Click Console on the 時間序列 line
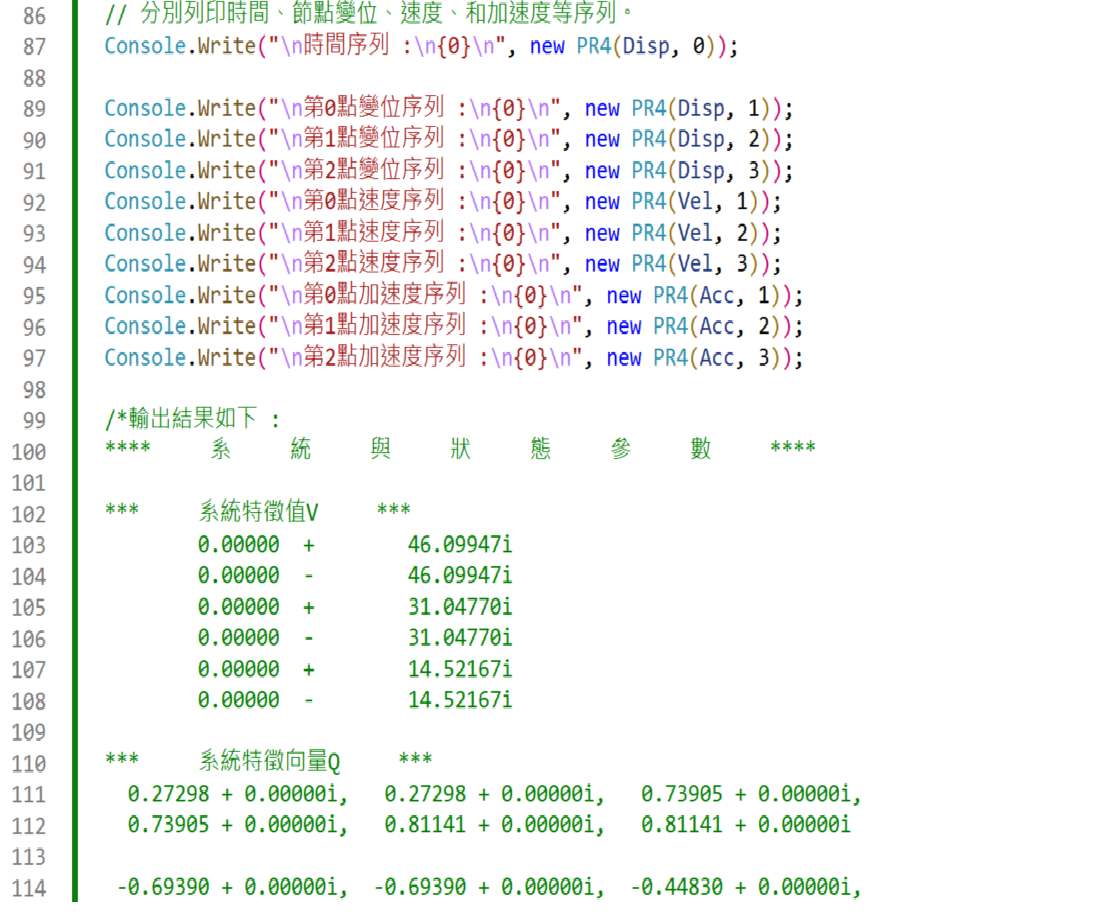The width and height of the screenshot is (1119, 914). [x=145, y=46]
